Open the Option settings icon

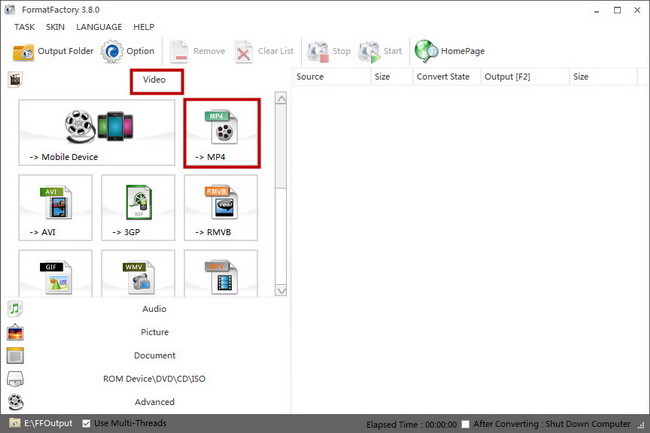(112, 51)
